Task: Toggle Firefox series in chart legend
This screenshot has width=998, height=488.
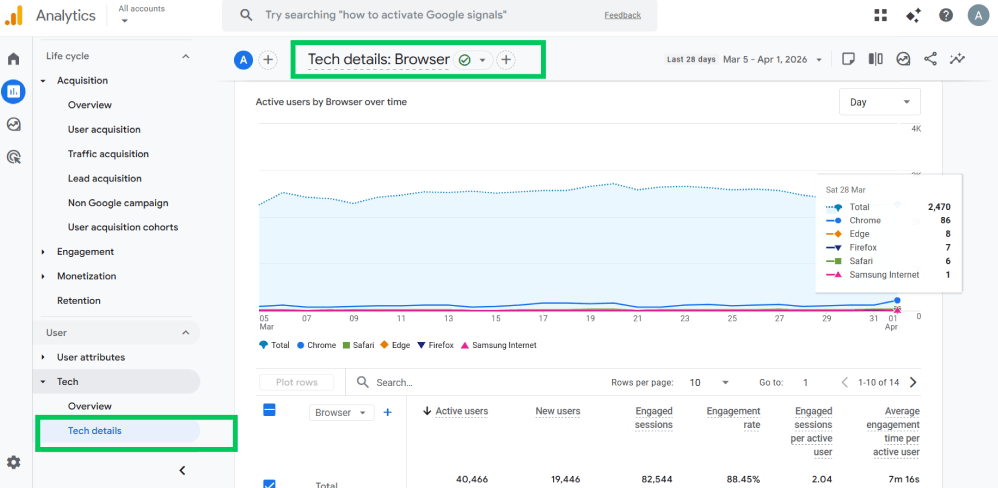Action: (435, 345)
